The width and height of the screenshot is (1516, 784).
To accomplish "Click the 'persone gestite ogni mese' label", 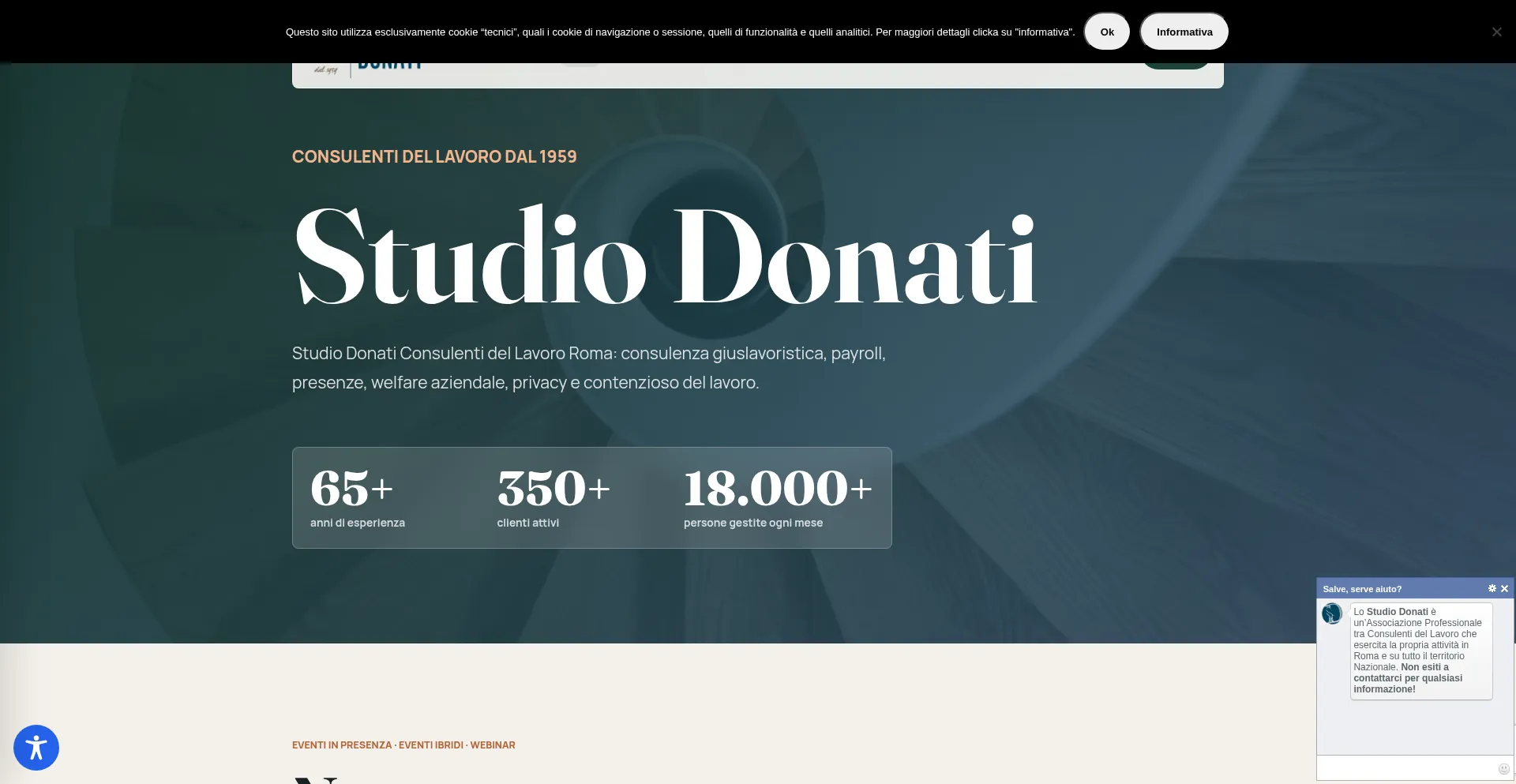I will 753,523.
